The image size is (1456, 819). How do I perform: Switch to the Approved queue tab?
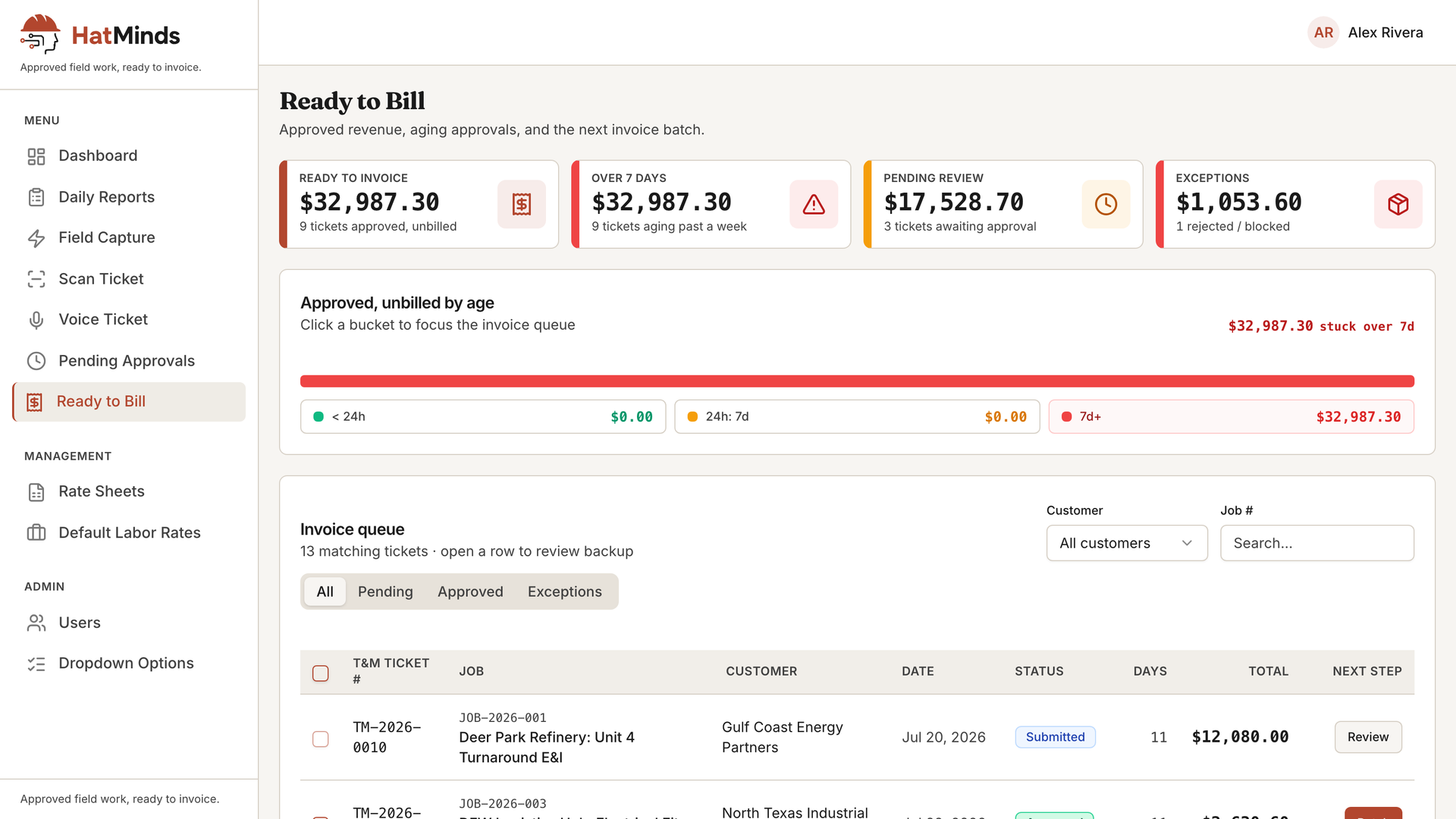[470, 591]
